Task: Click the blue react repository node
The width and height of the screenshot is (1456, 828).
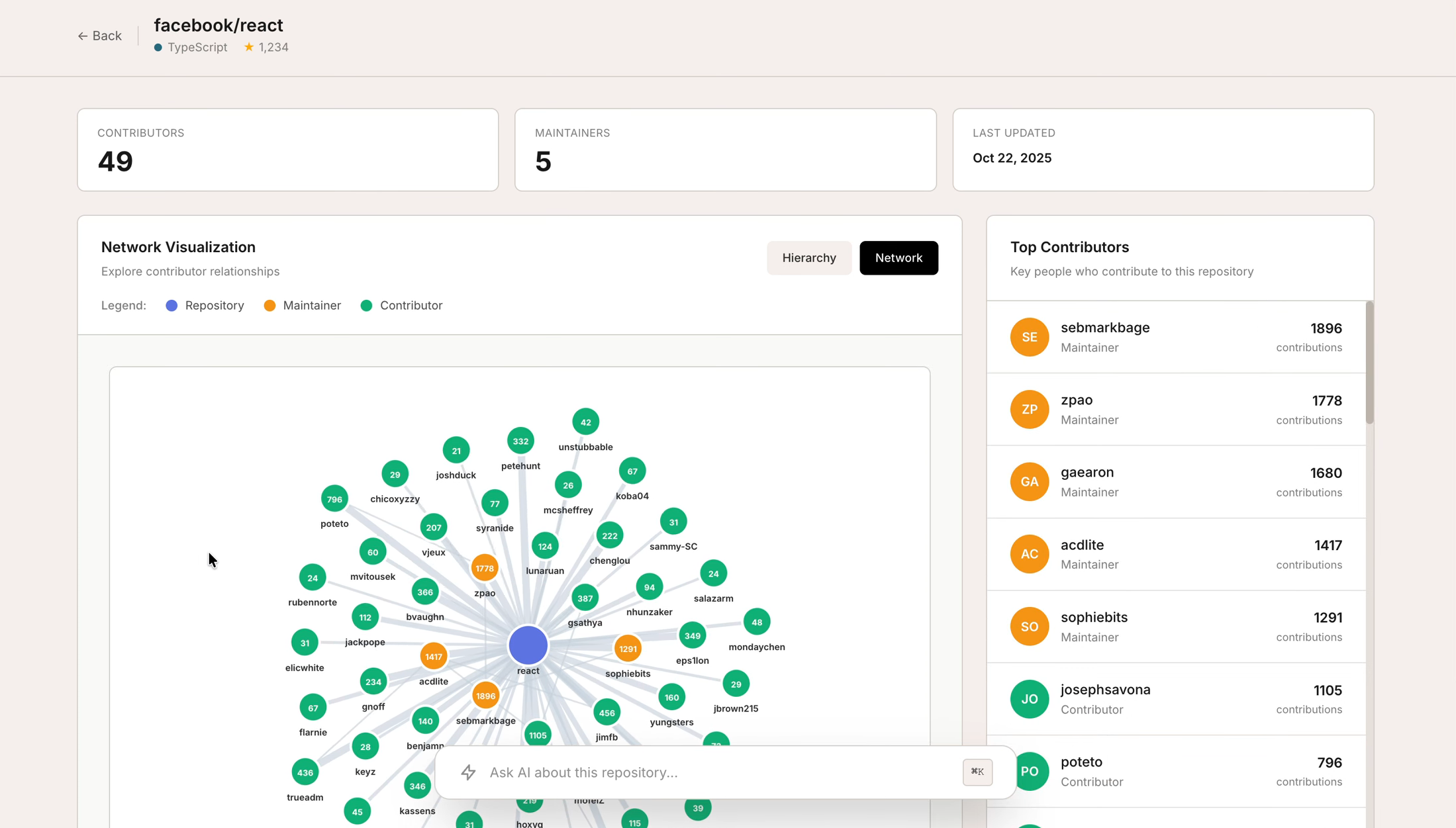Action: pyautogui.click(x=528, y=645)
